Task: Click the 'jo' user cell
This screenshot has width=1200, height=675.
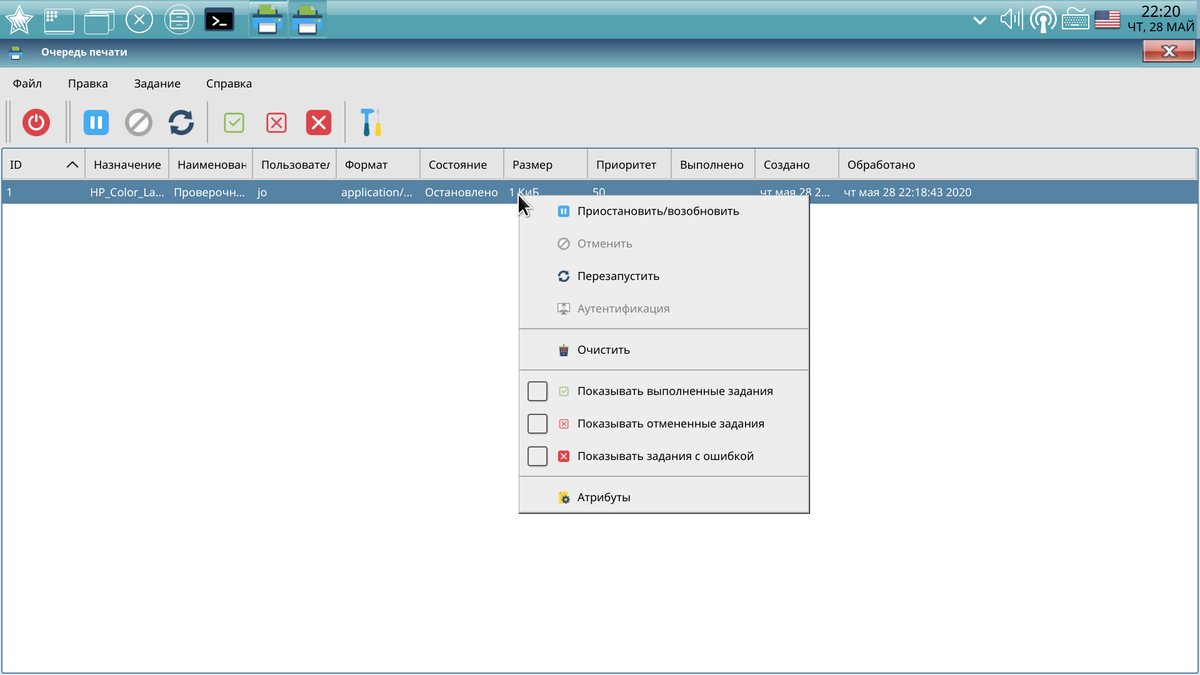Action: [294, 192]
